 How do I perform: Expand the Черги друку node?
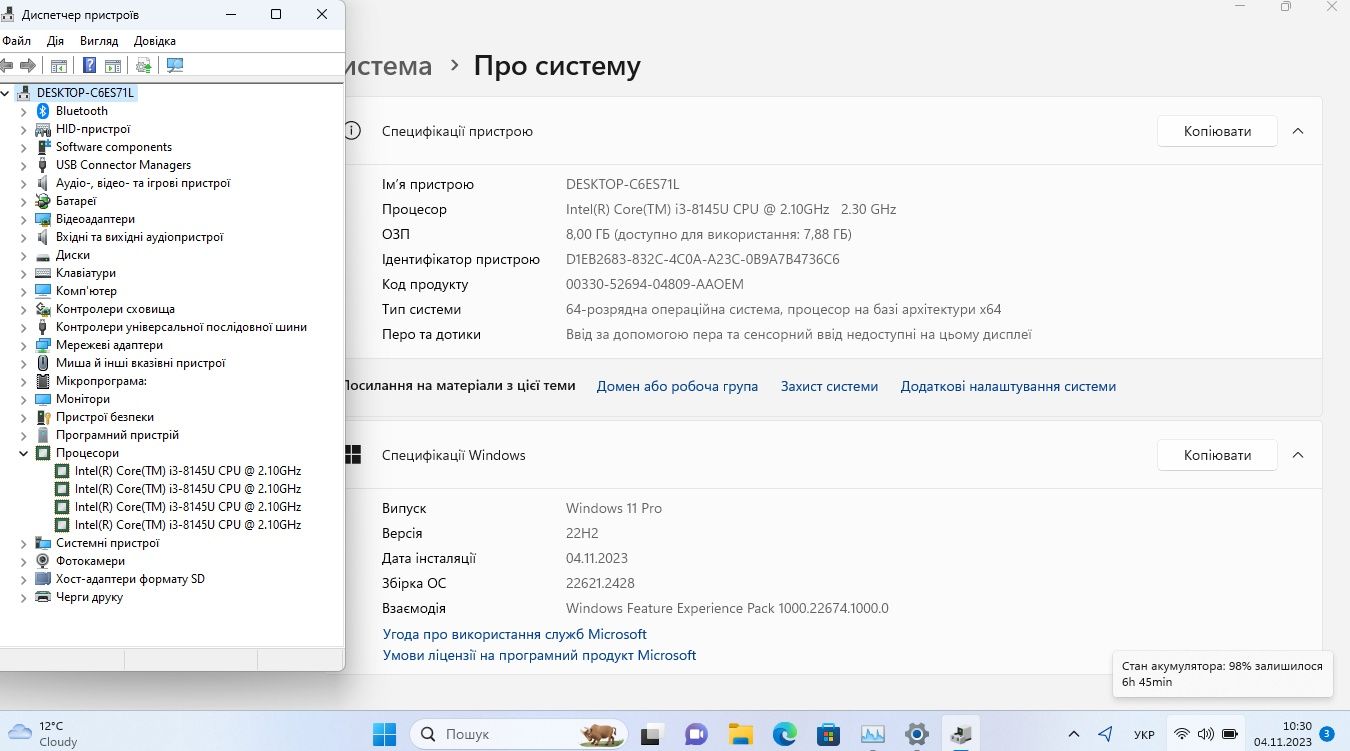(24, 597)
